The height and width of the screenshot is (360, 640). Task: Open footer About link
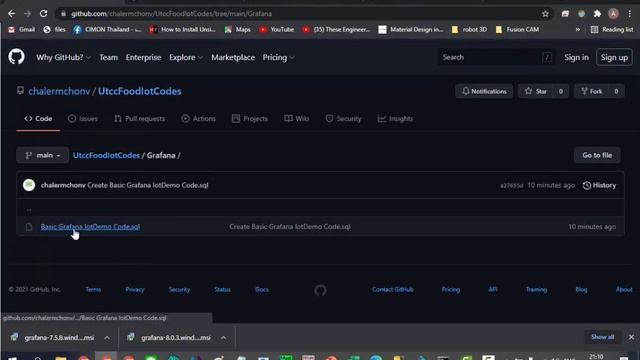coord(624,289)
